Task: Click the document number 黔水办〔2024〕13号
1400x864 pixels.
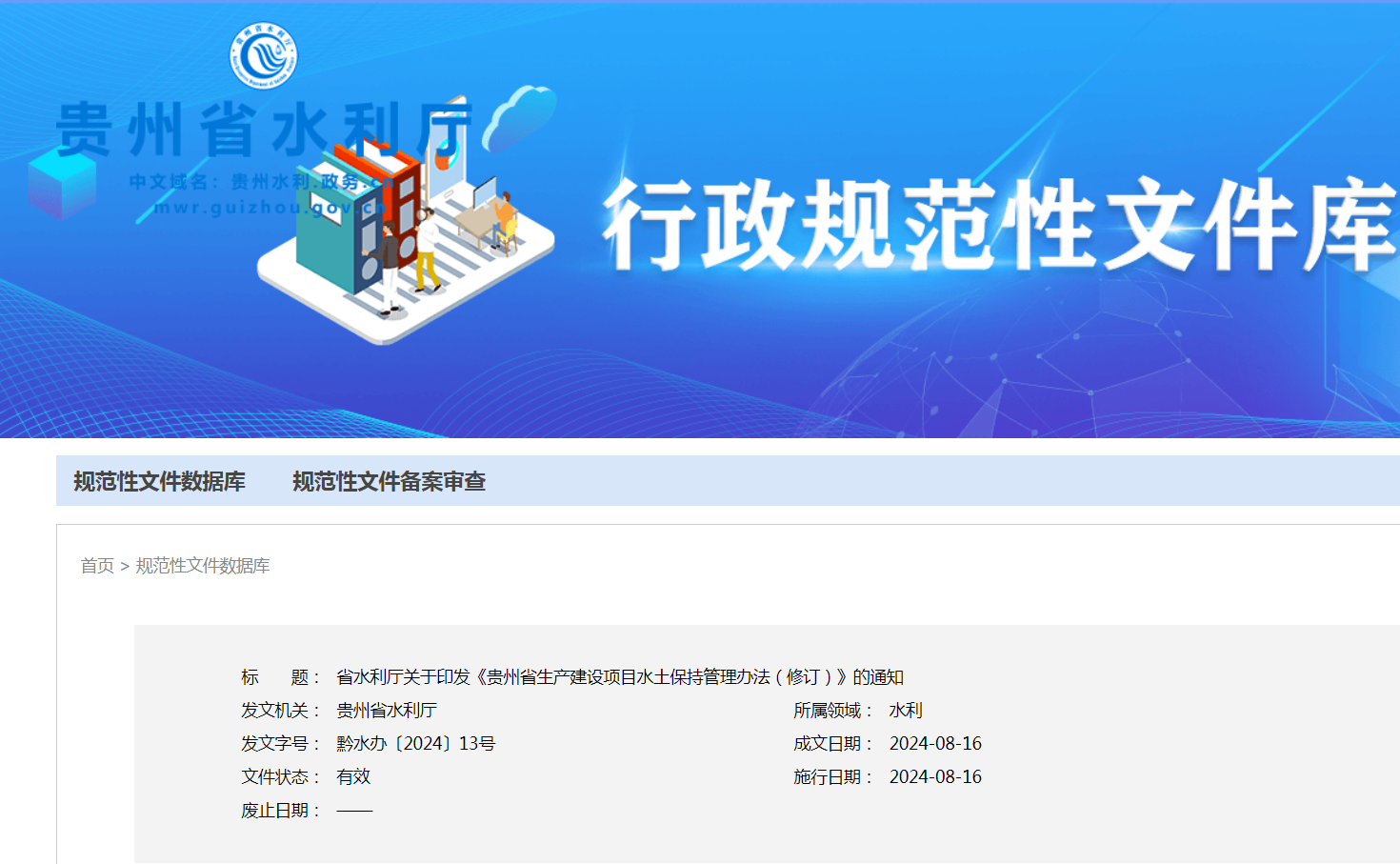Action: click(415, 744)
